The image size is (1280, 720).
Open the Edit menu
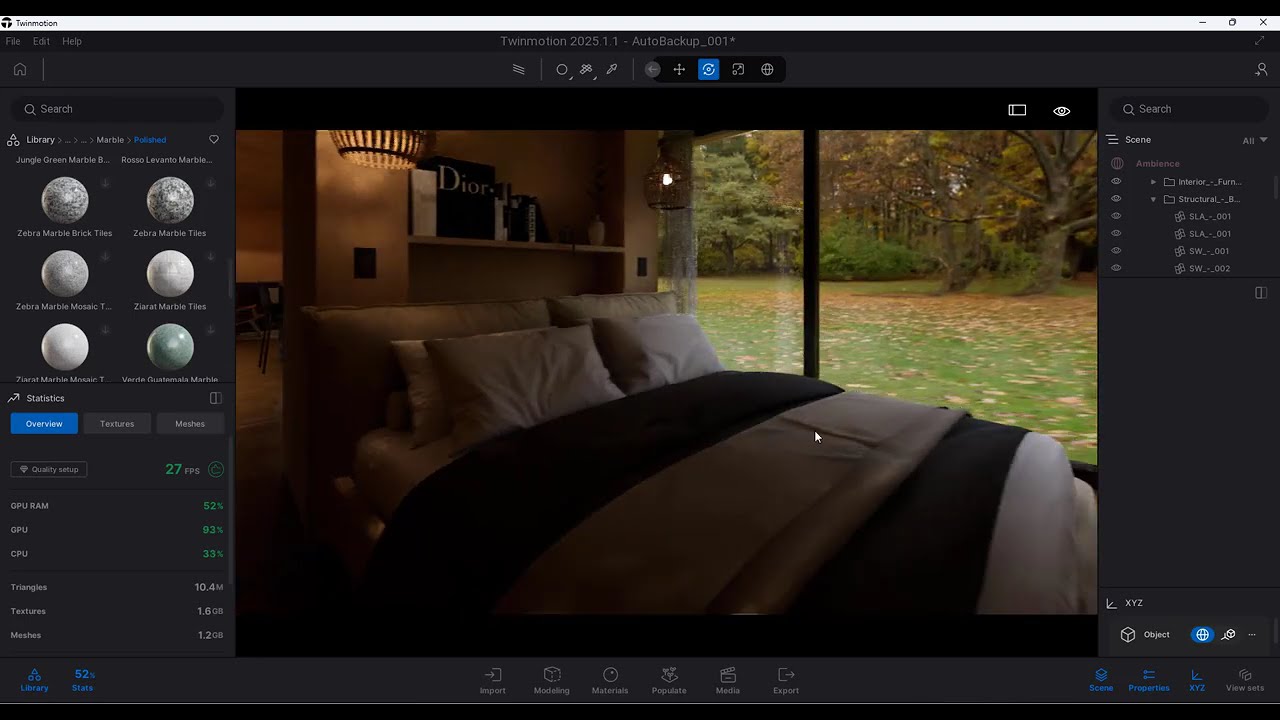41,41
